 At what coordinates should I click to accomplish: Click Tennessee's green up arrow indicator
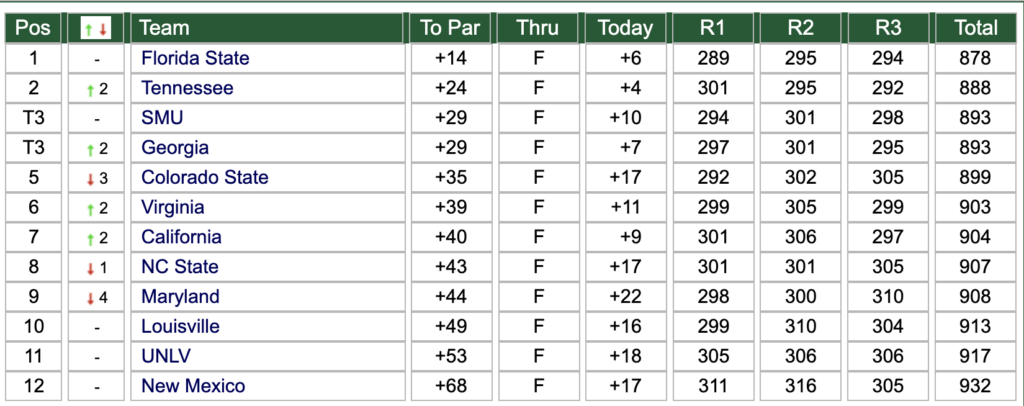click(91, 89)
